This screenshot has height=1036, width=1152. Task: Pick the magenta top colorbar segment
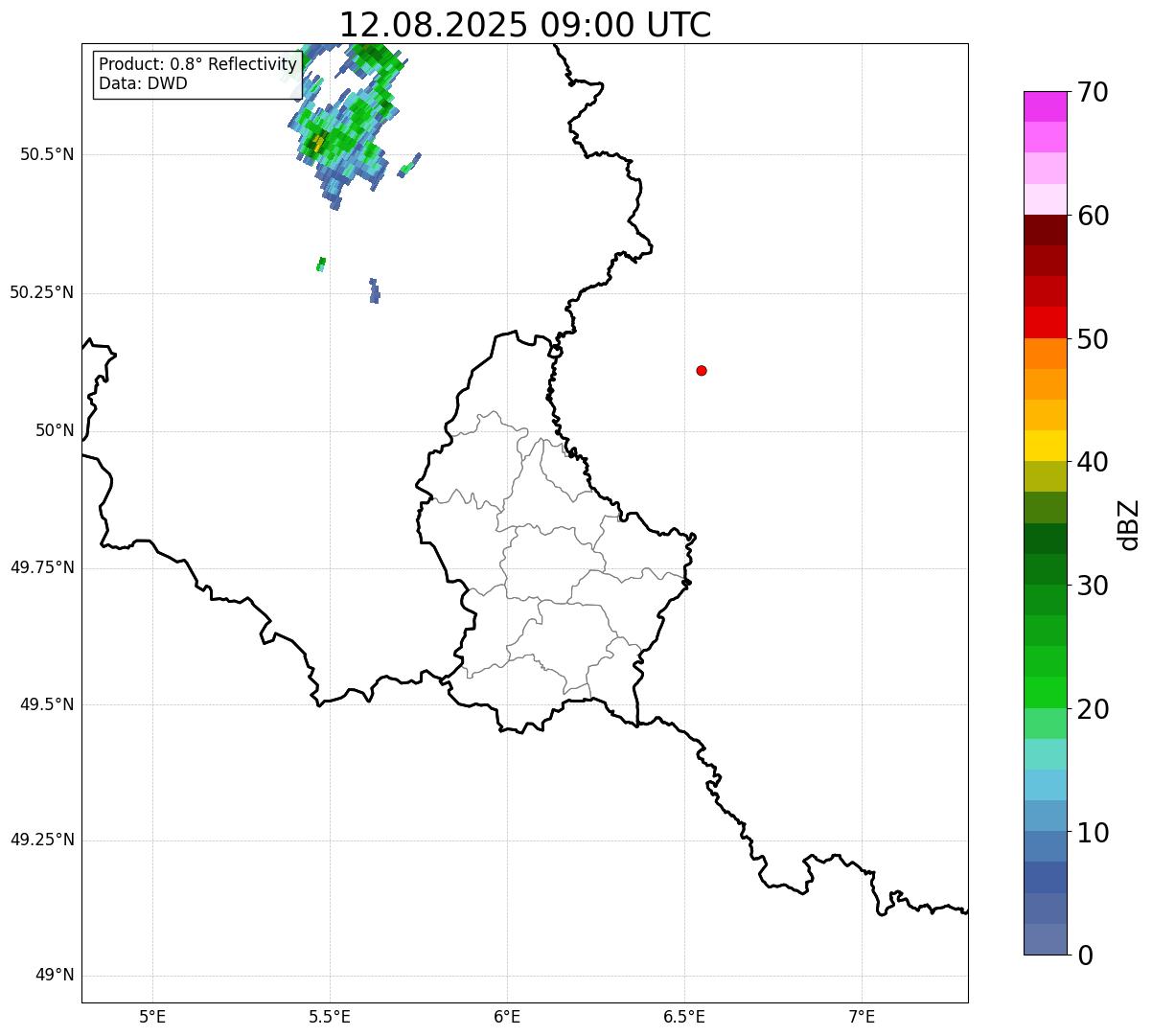point(1045,106)
